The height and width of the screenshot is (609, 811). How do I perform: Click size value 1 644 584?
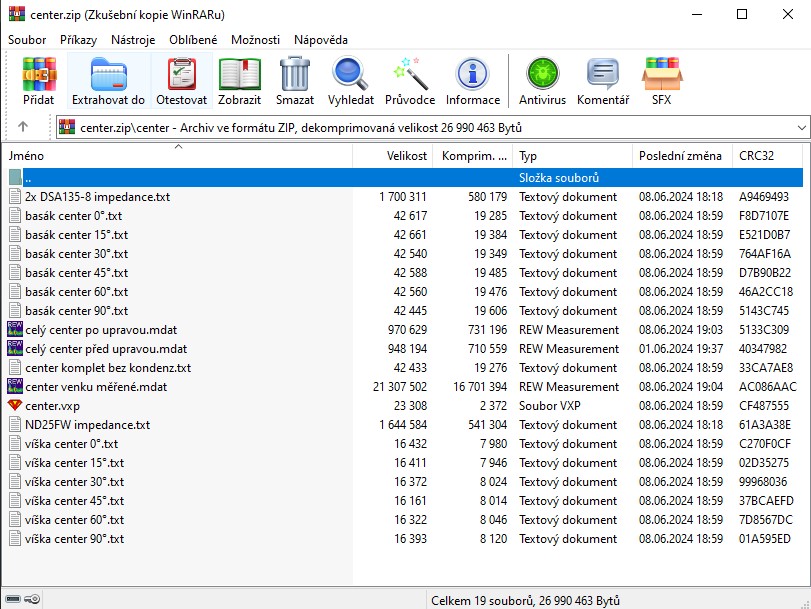pyautogui.click(x=403, y=425)
